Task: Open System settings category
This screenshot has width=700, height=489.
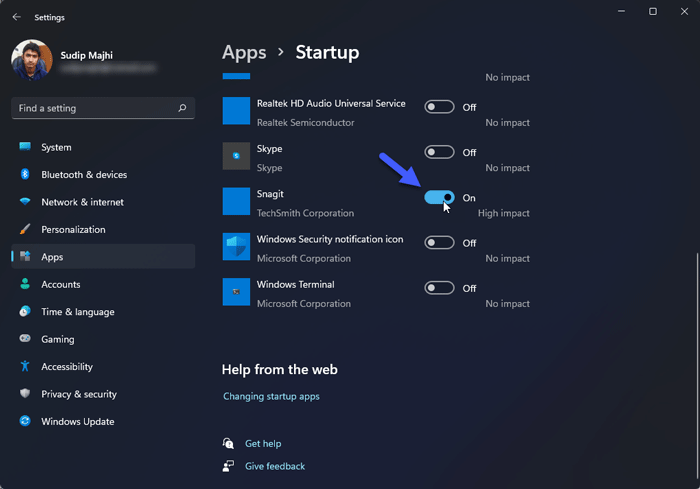Action: point(103,147)
